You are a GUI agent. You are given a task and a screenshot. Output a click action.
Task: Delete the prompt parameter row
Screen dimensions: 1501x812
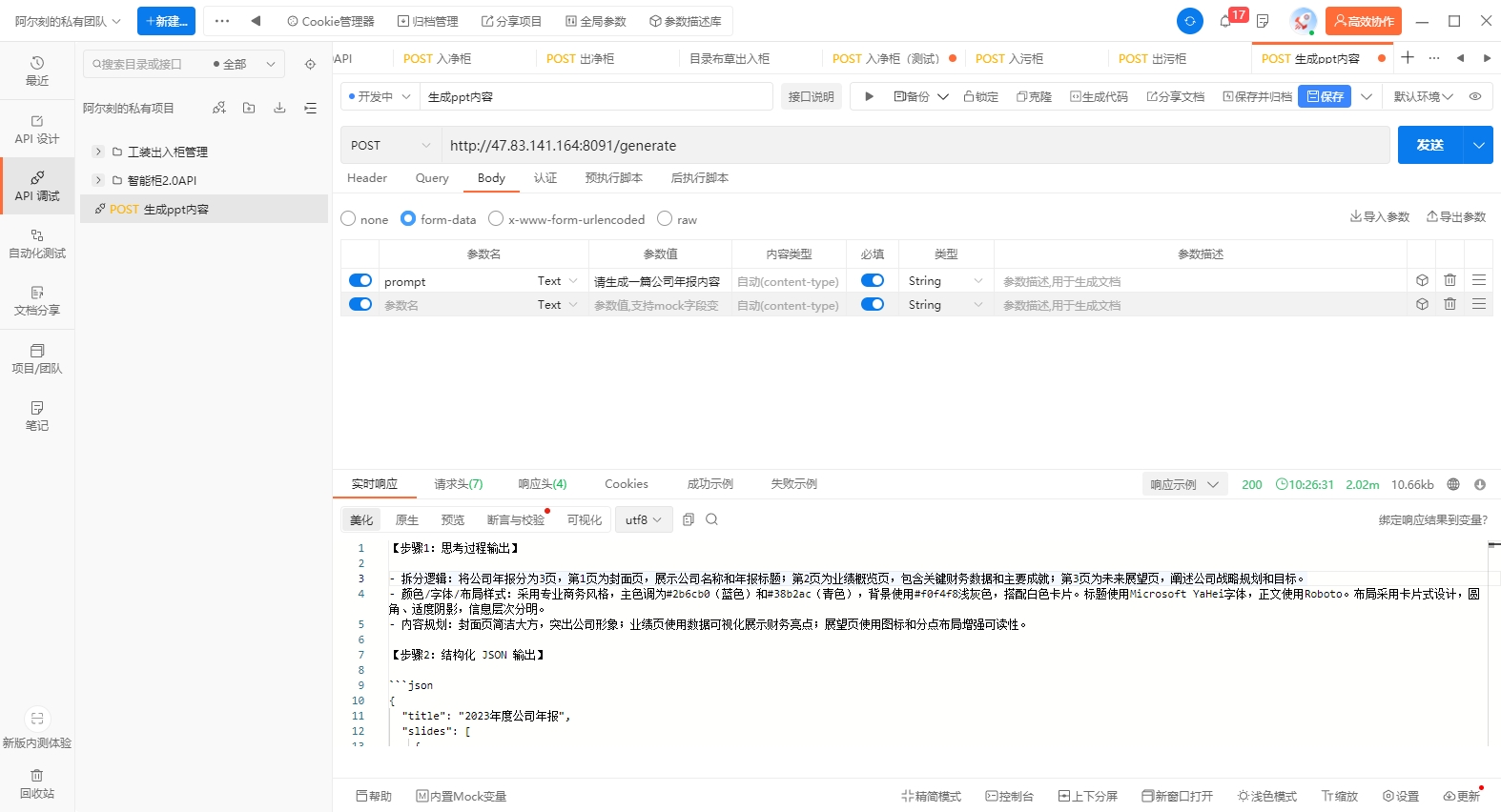[x=1450, y=280]
